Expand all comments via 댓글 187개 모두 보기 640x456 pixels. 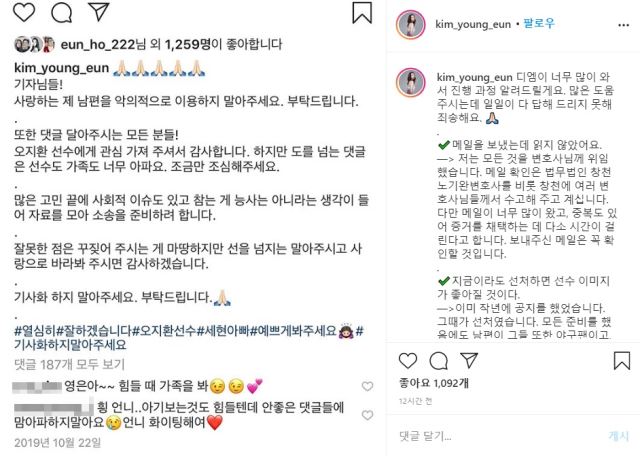click(69, 364)
